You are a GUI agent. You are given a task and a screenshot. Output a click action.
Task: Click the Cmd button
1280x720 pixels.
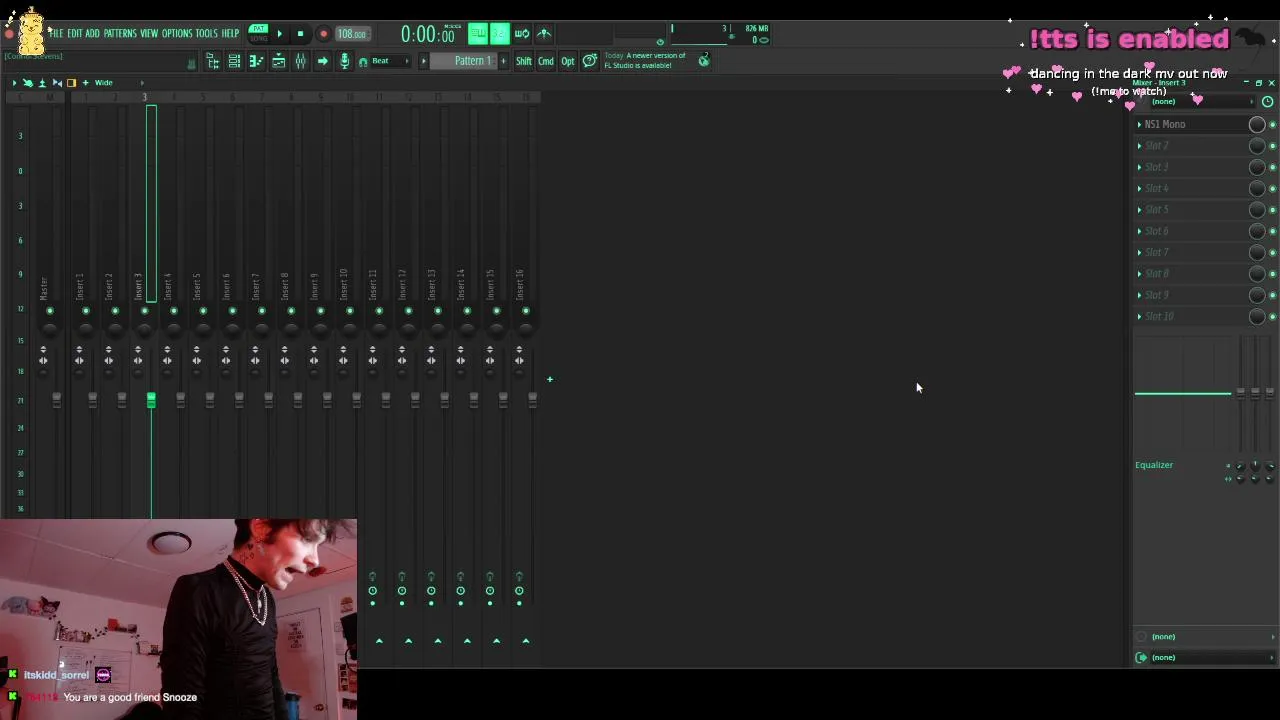[546, 61]
